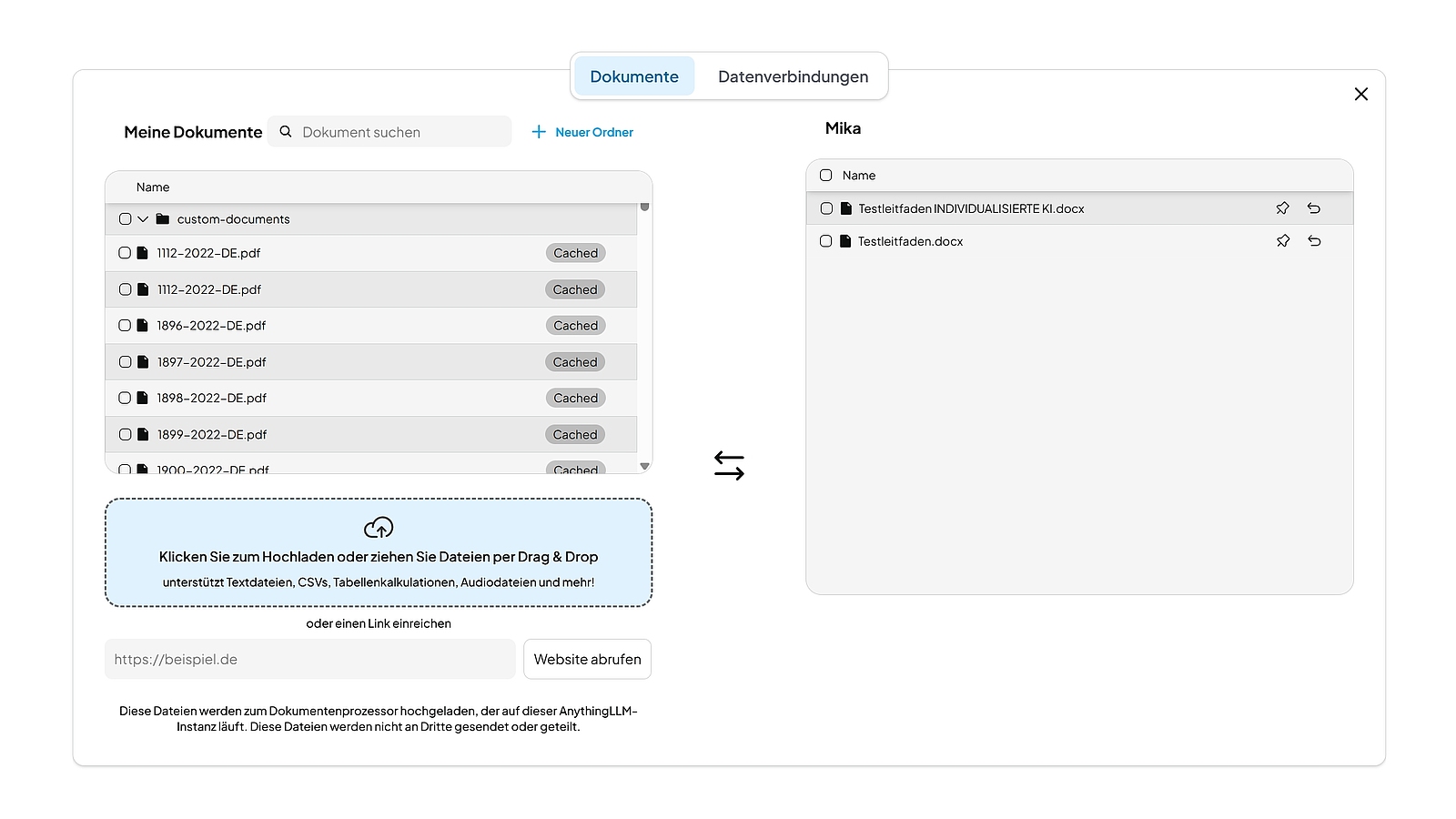The width and height of the screenshot is (1456, 819).
Task: Click the file name 1899-2022-DE.pdf
Action: [x=211, y=435]
